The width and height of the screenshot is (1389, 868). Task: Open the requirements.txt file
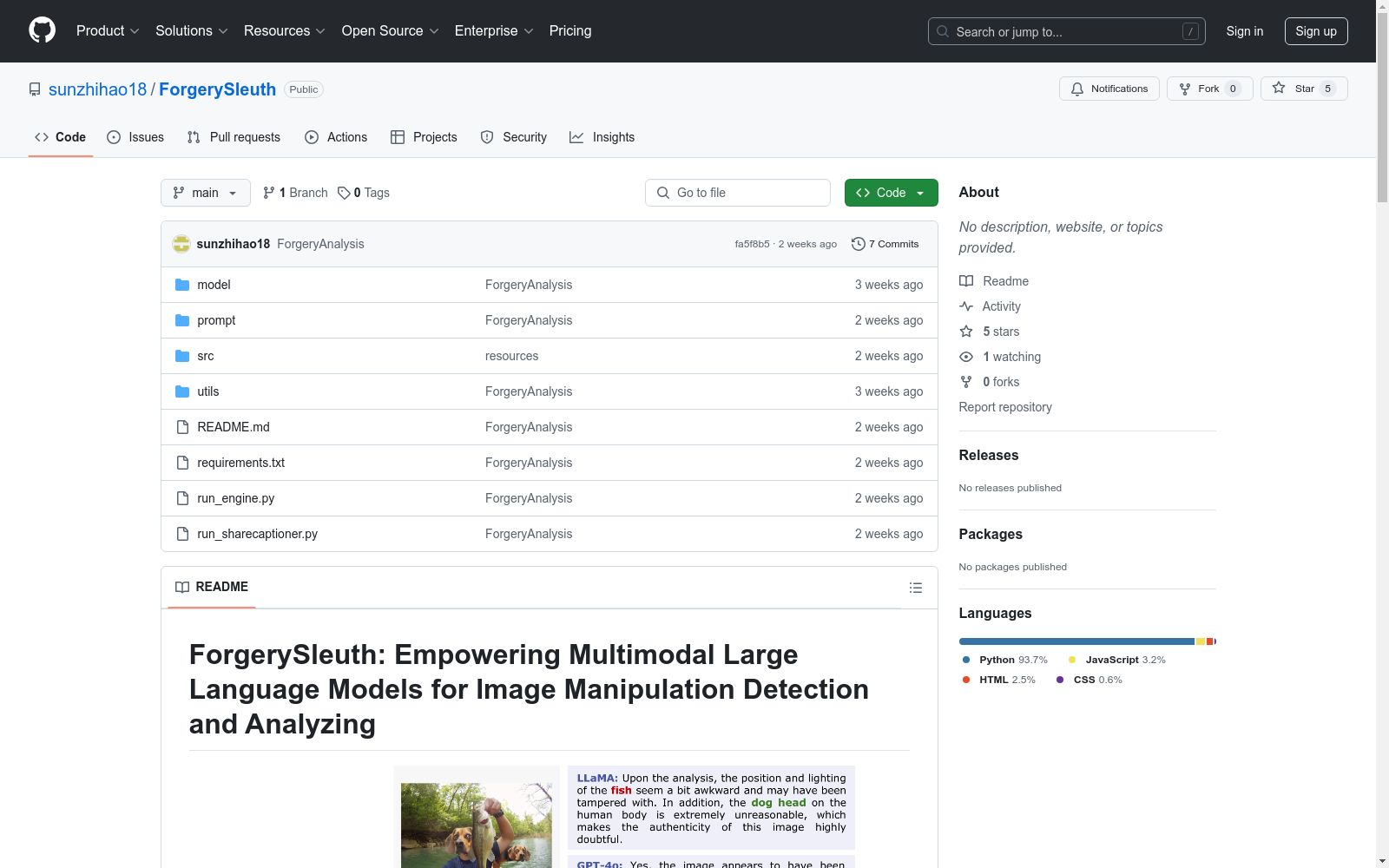pos(241,463)
